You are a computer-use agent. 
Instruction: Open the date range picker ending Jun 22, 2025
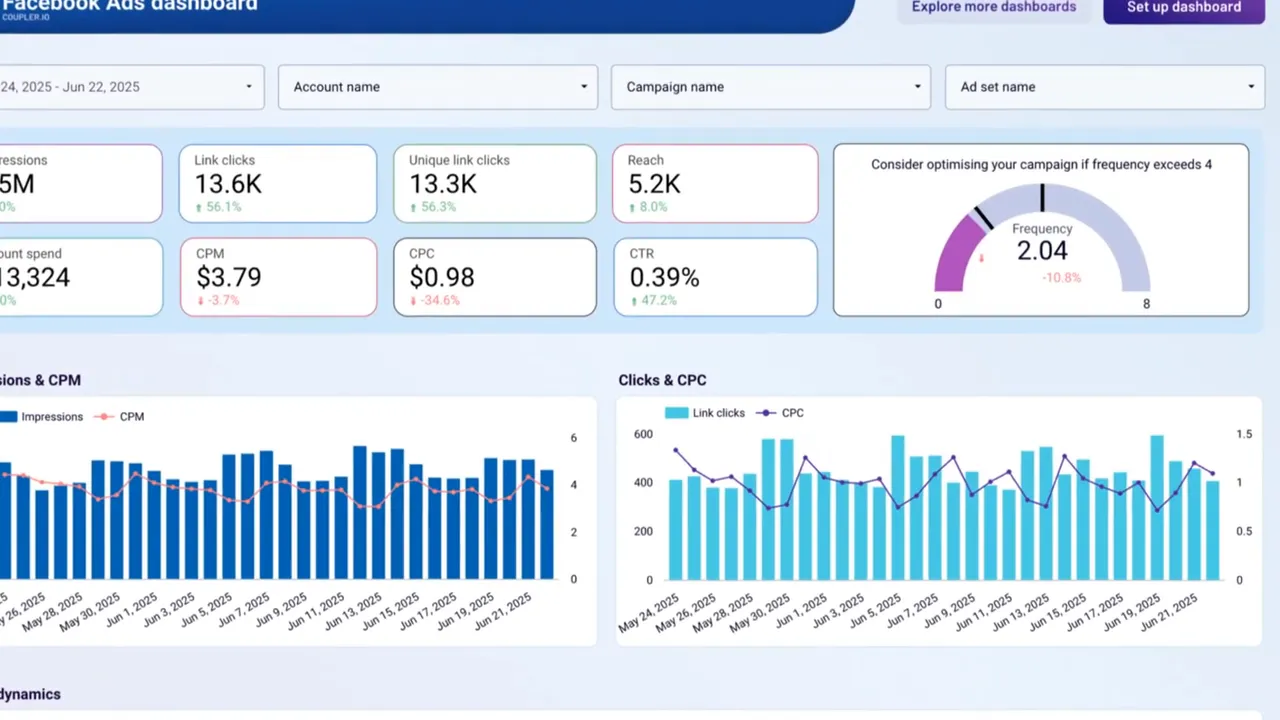pyautogui.click(x=130, y=87)
